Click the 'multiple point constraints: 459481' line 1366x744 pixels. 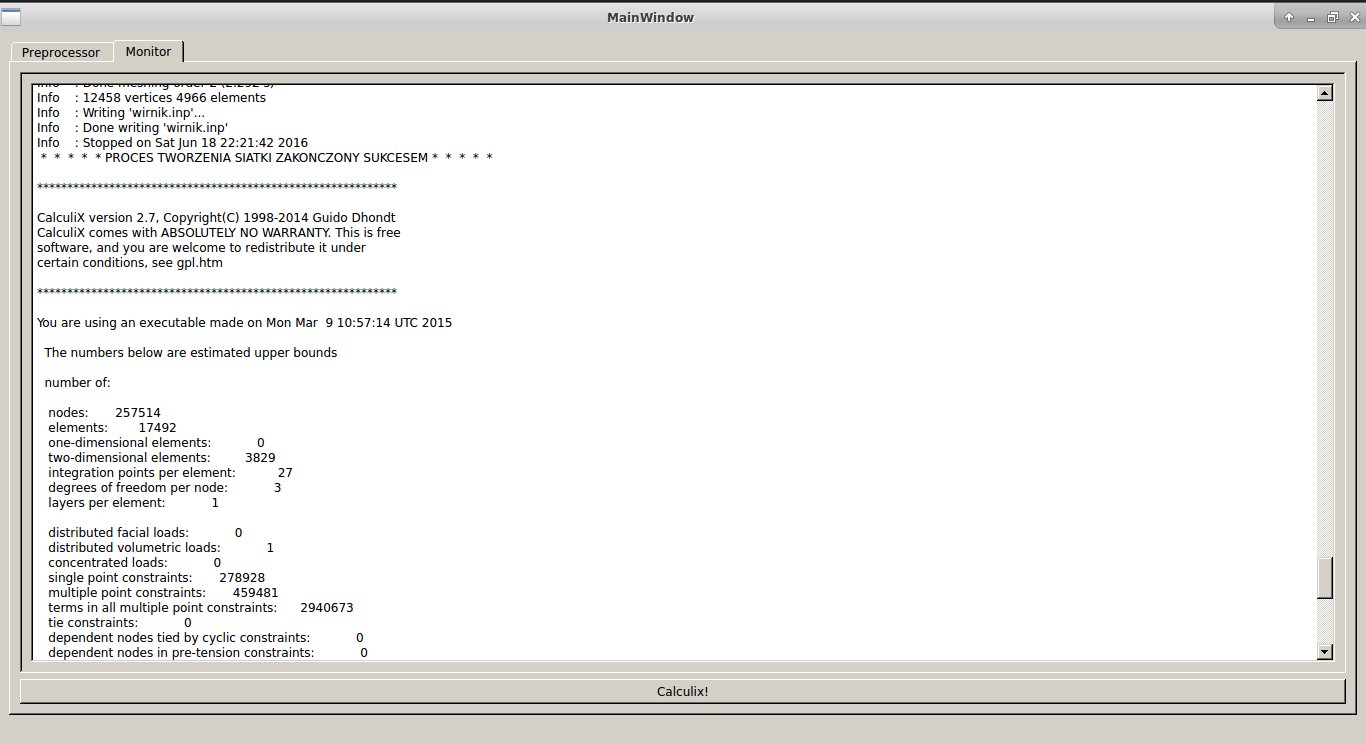coord(163,593)
